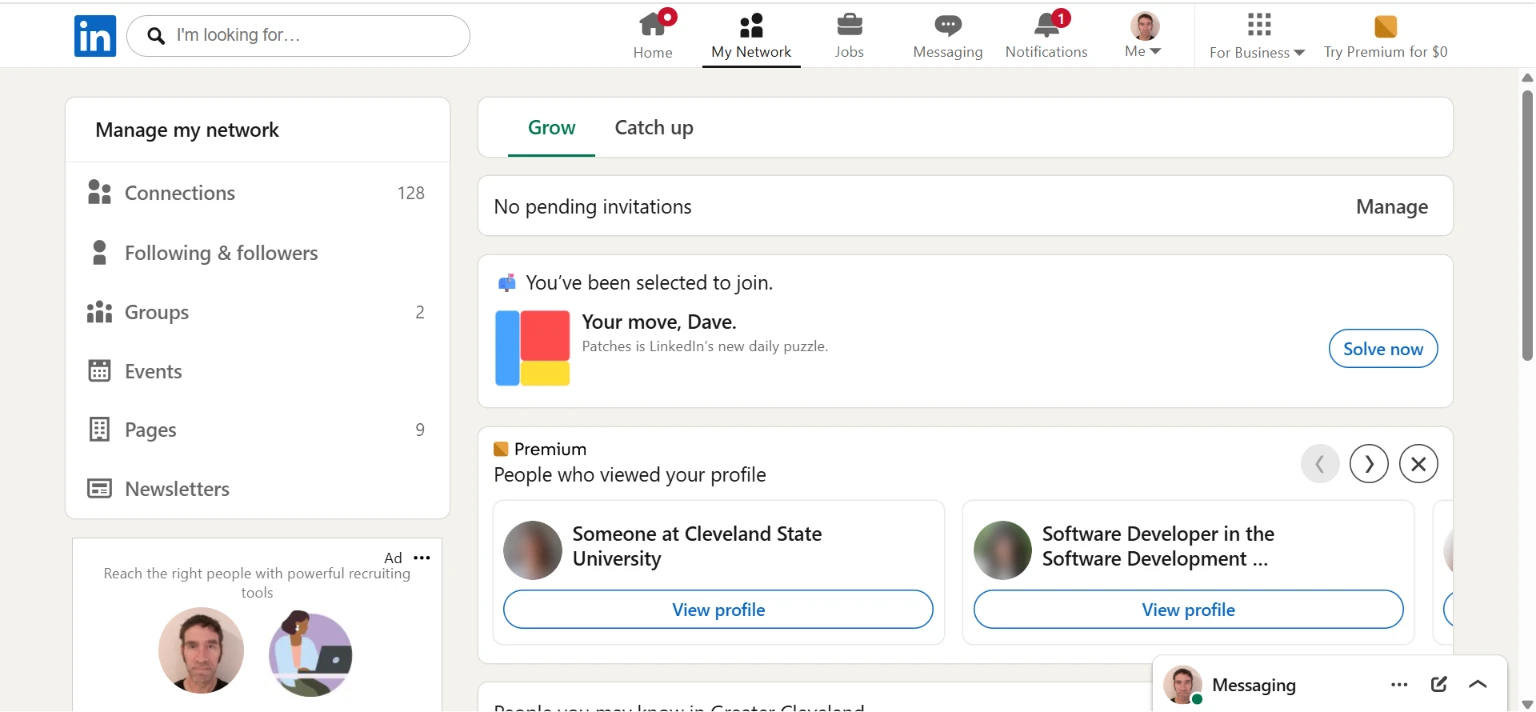Open the Me profile menu
The width and height of the screenshot is (1536, 712).
[x=1145, y=36]
